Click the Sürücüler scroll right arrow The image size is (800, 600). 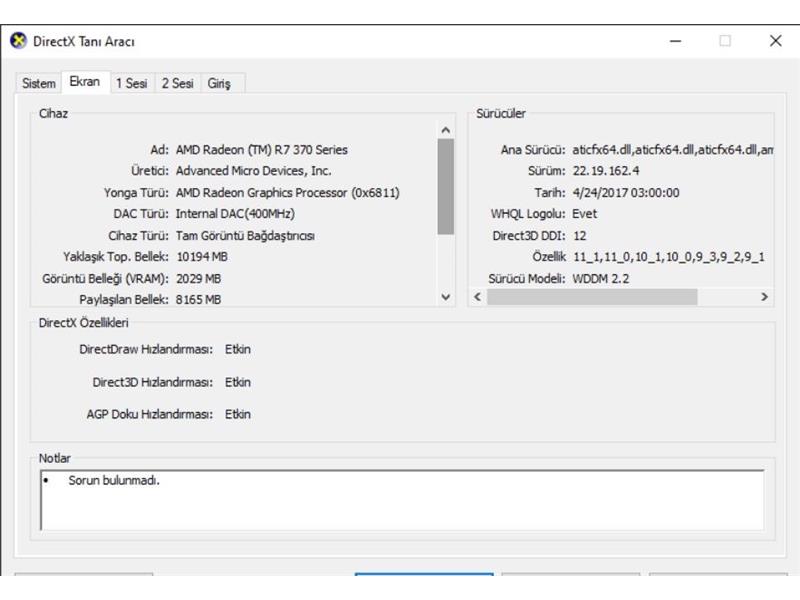point(764,296)
